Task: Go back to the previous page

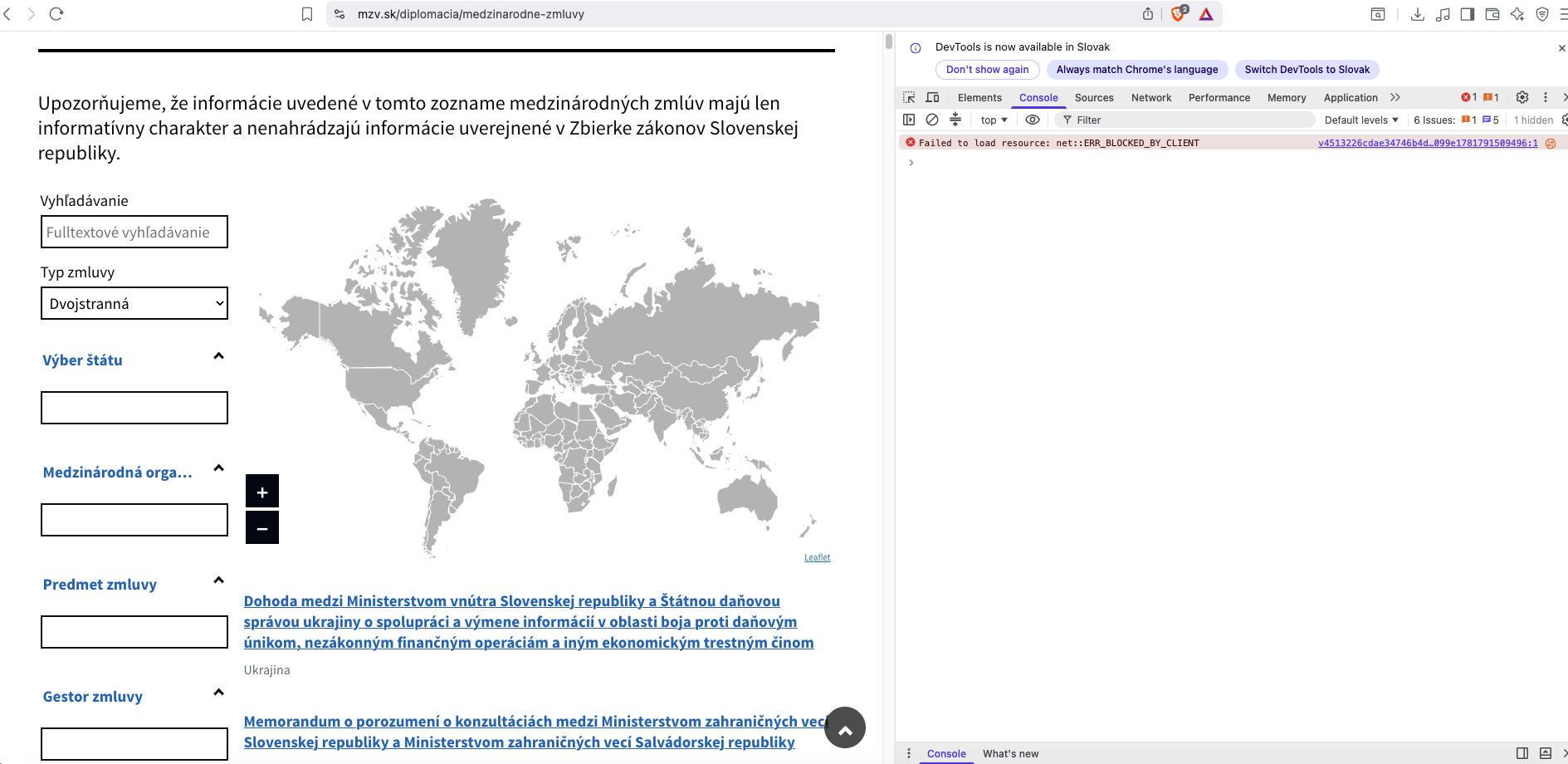Action: (8, 14)
